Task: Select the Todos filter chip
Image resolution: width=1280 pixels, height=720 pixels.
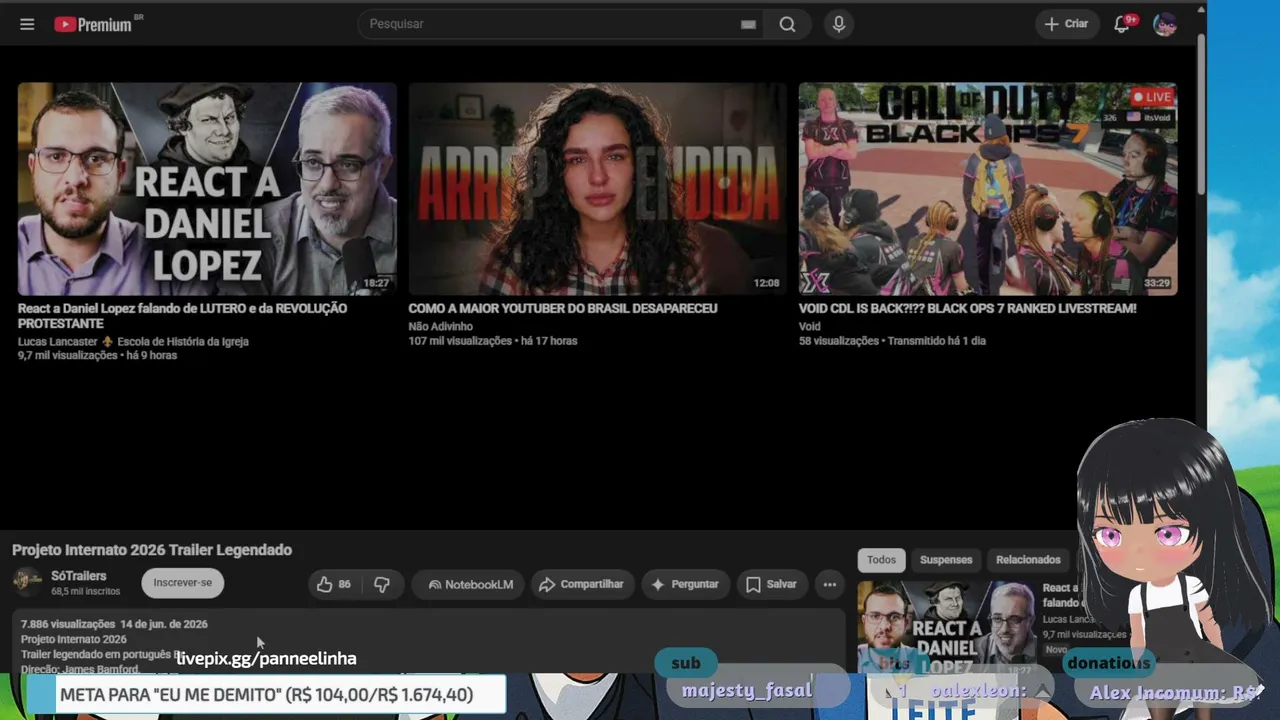Action: [881, 560]
